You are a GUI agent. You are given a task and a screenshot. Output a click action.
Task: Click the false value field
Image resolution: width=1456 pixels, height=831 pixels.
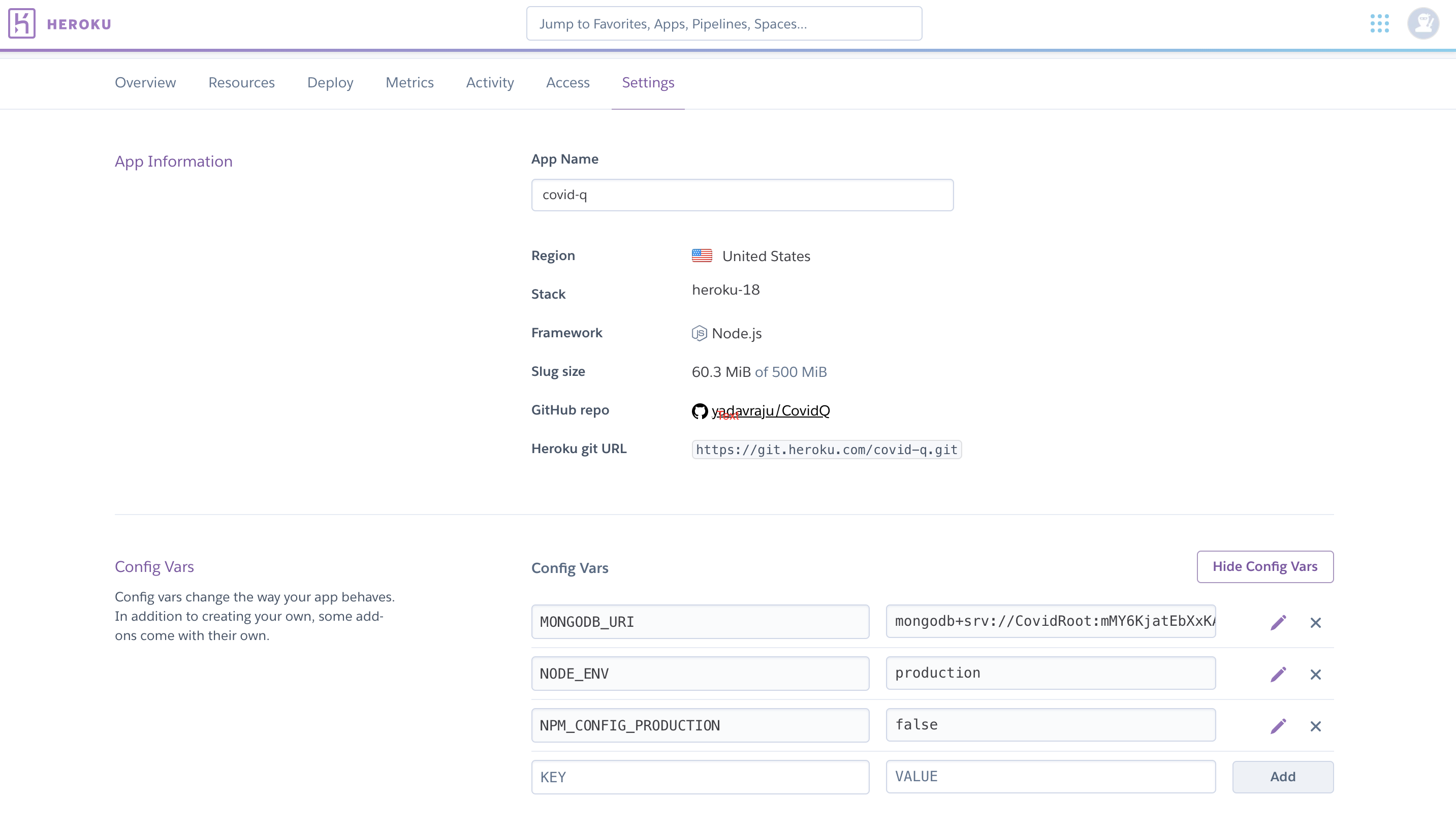pos(1051,725)
